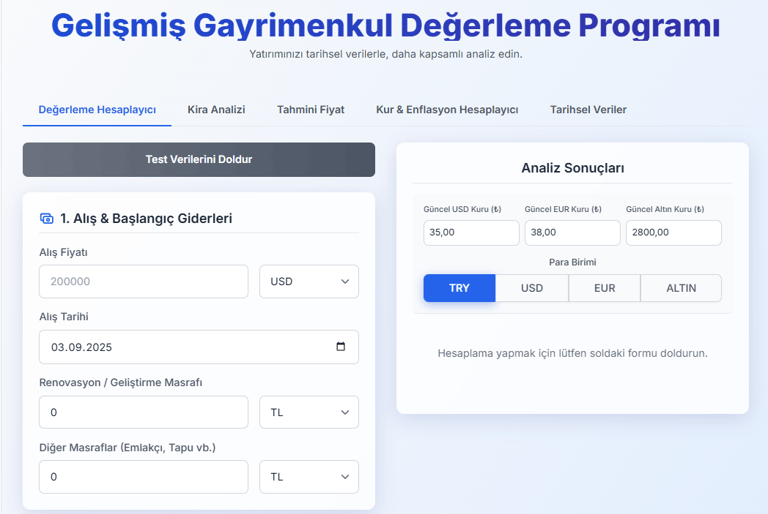Select EUR as Para Birimi

pyautogui.click(x=604, y=288)
